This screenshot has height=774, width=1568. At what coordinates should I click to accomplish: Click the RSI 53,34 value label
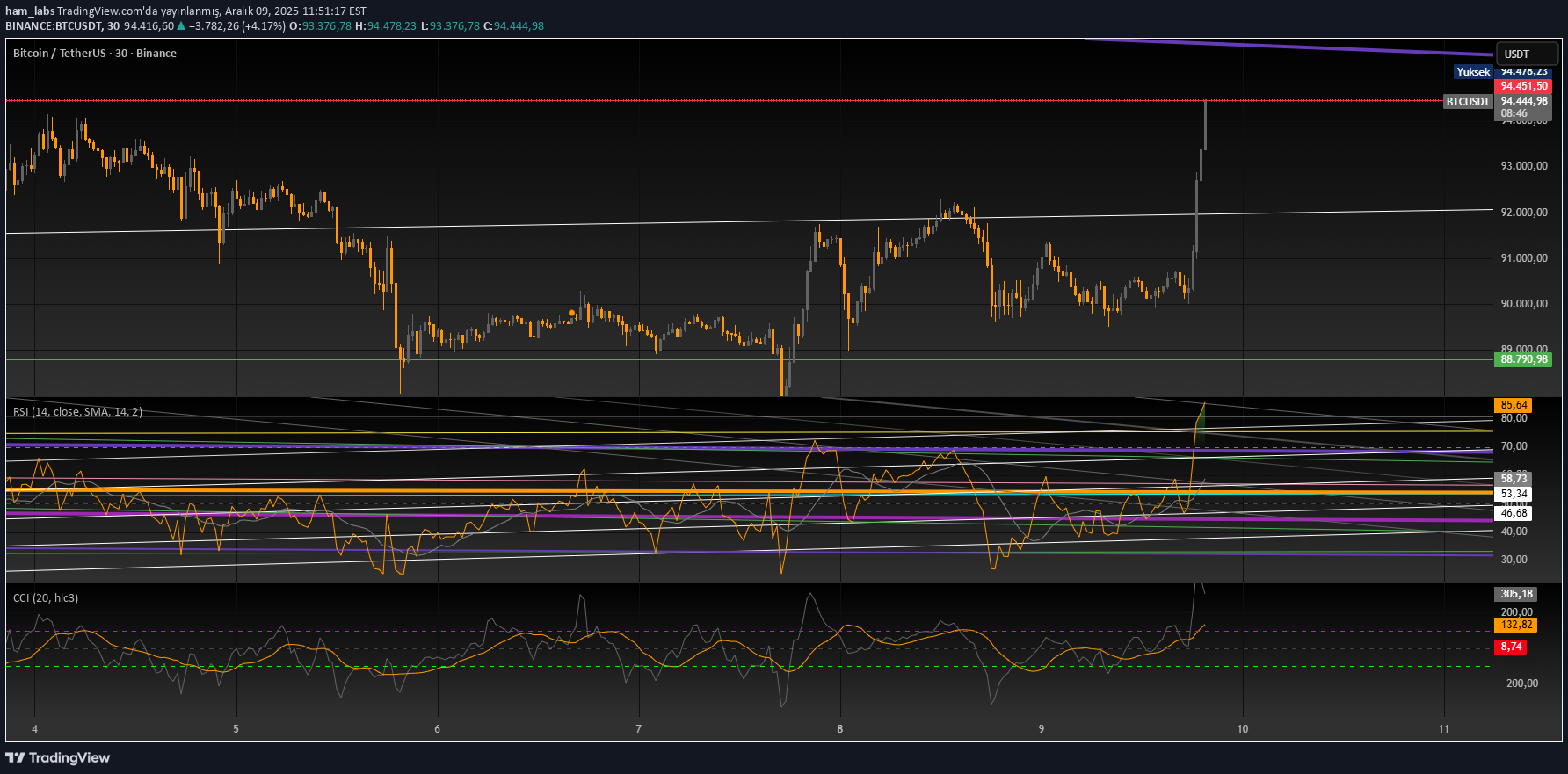coord(1514,494)
